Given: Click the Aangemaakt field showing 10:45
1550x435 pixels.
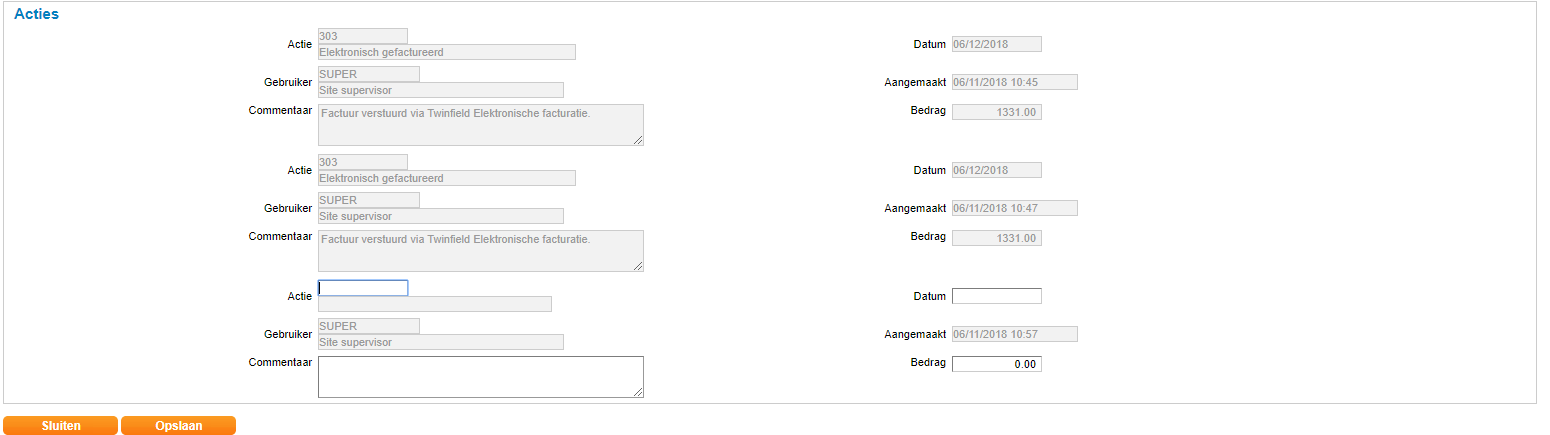Looking at the screenshot, I should point(1014,82).
